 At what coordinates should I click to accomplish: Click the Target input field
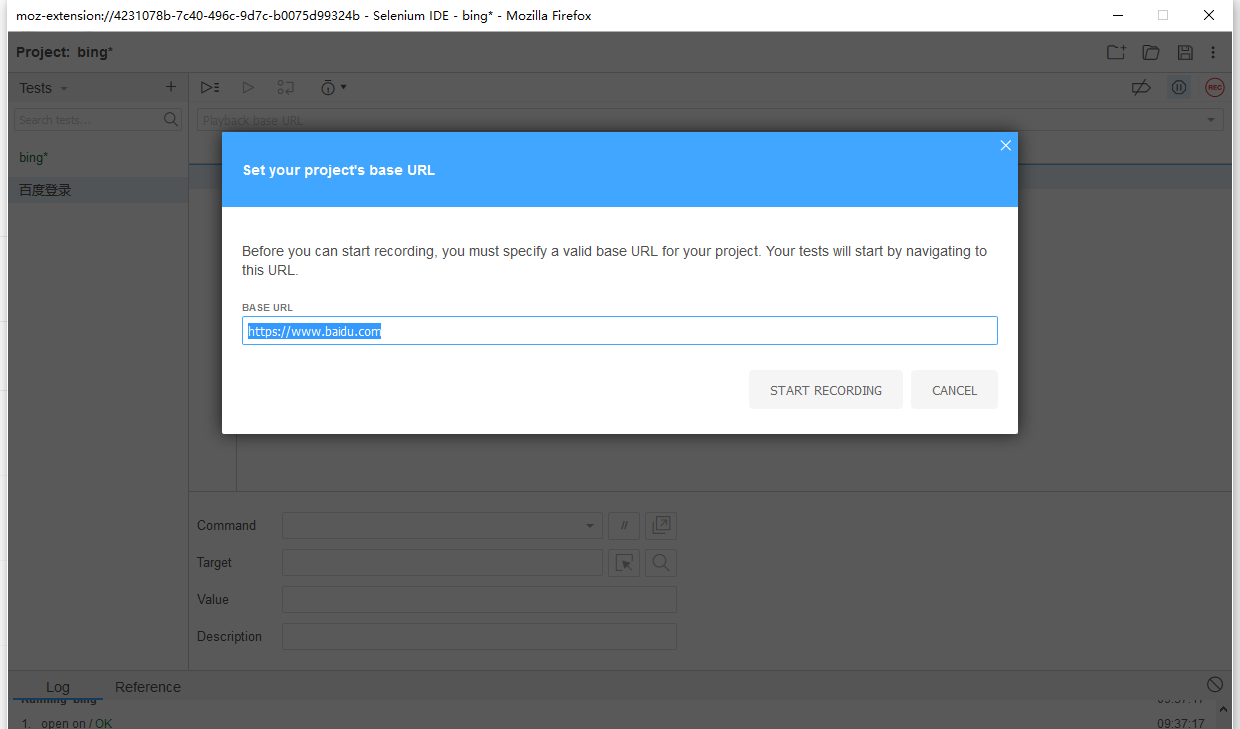(442, 563)
